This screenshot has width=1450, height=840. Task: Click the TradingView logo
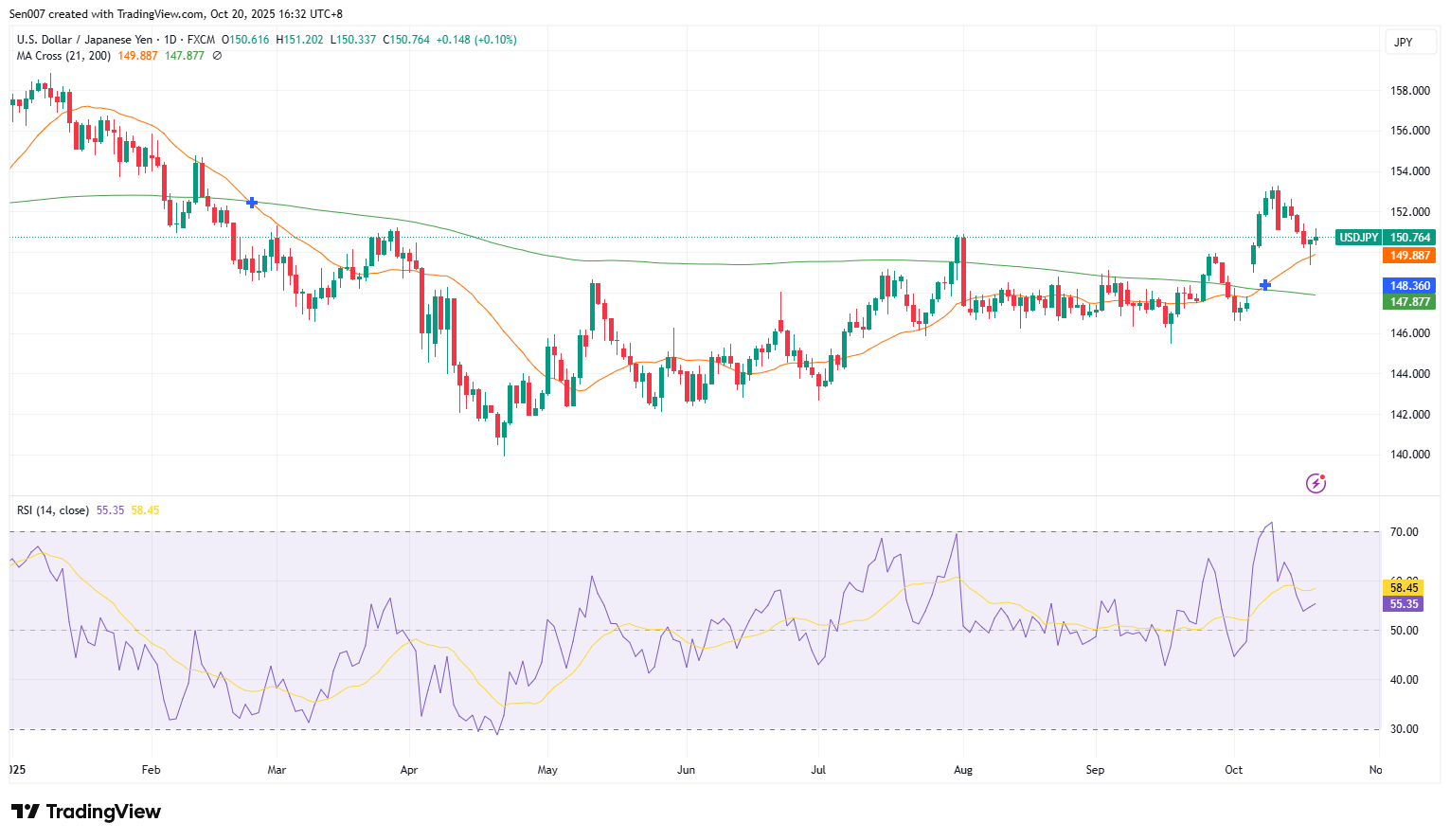86,812
